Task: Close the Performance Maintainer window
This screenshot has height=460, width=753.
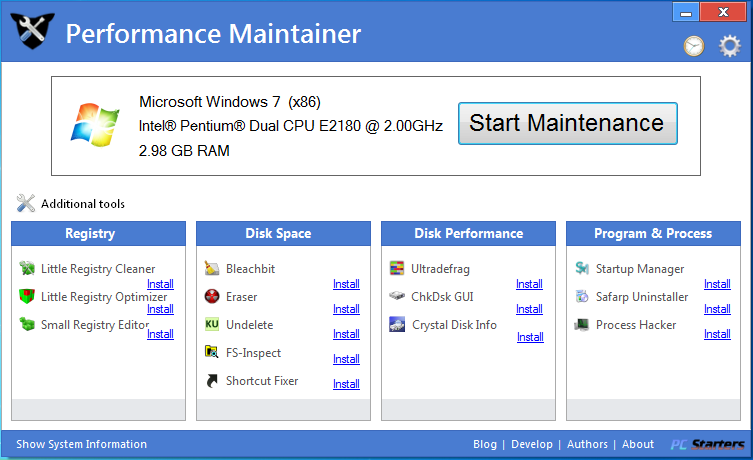Action: pyautogui.click(x=723, y=12)
